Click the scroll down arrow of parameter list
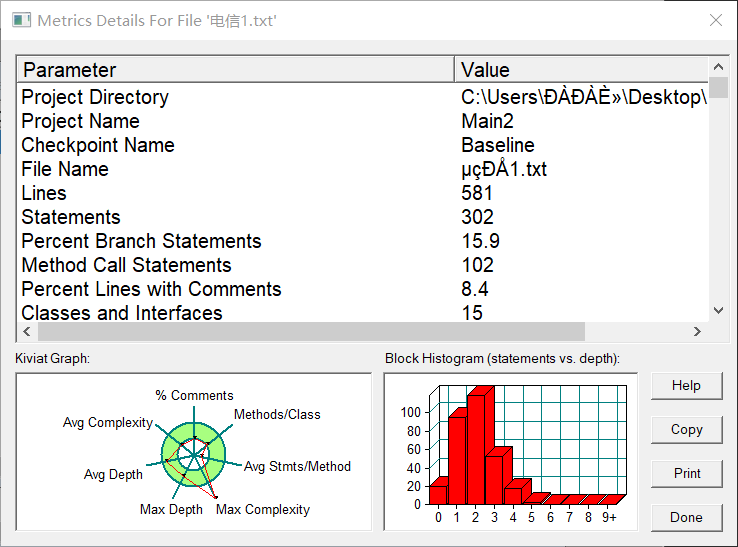Image resolution: width=738 pixels, height=547 pixels. pyautogui.click(x=718, y=310)
